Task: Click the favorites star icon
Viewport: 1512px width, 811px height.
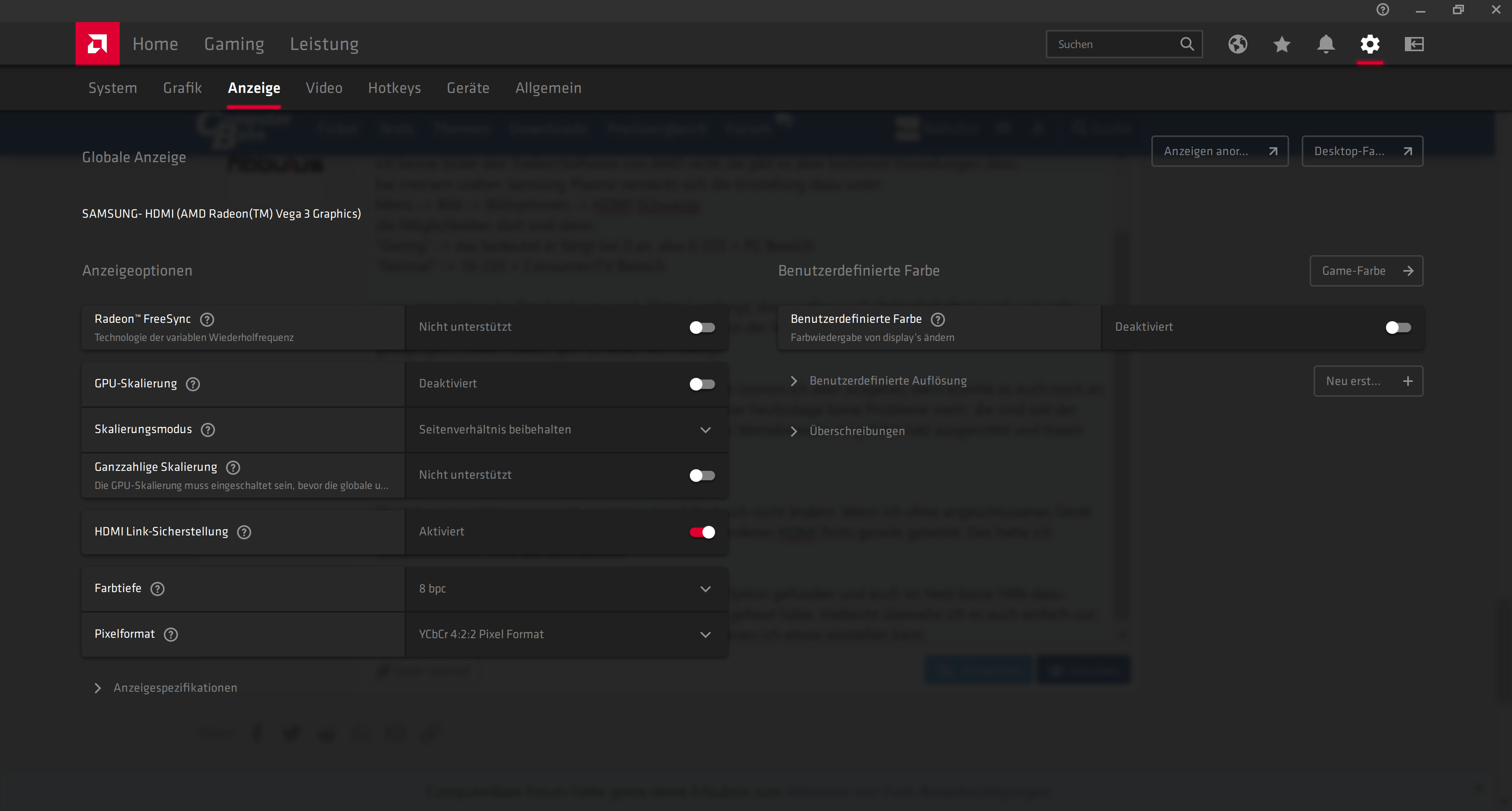Action: 1282,44
